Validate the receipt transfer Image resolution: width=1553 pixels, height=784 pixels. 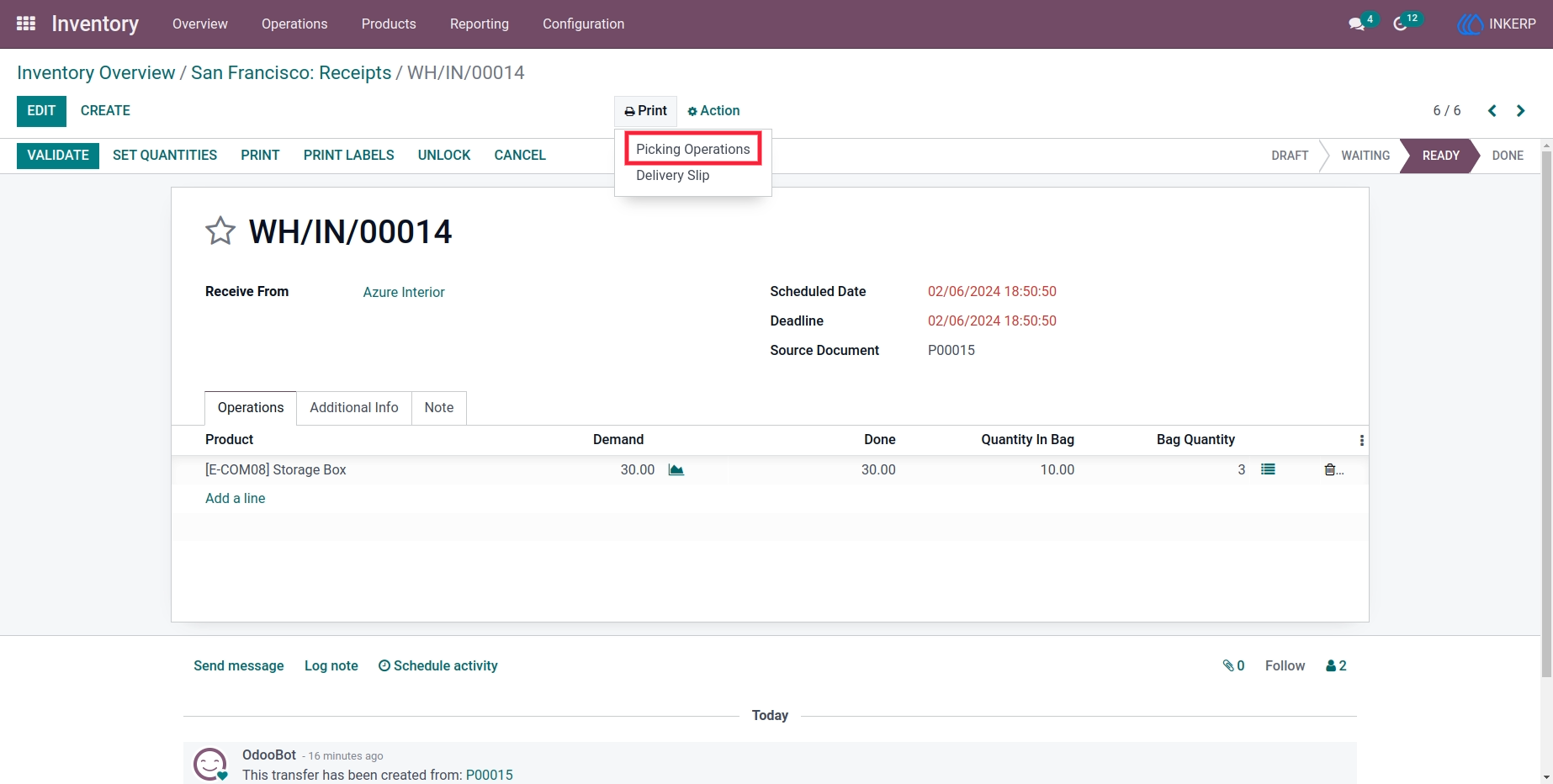pos(58,155)
